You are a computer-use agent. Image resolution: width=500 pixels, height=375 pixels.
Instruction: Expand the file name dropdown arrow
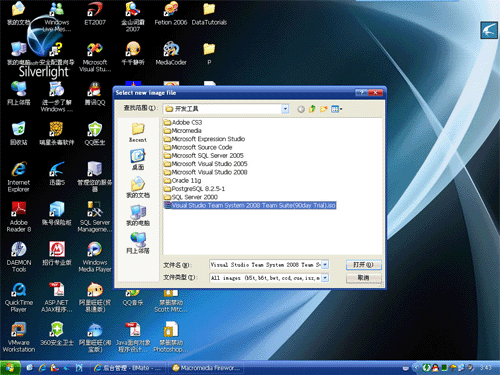point(325,265)
